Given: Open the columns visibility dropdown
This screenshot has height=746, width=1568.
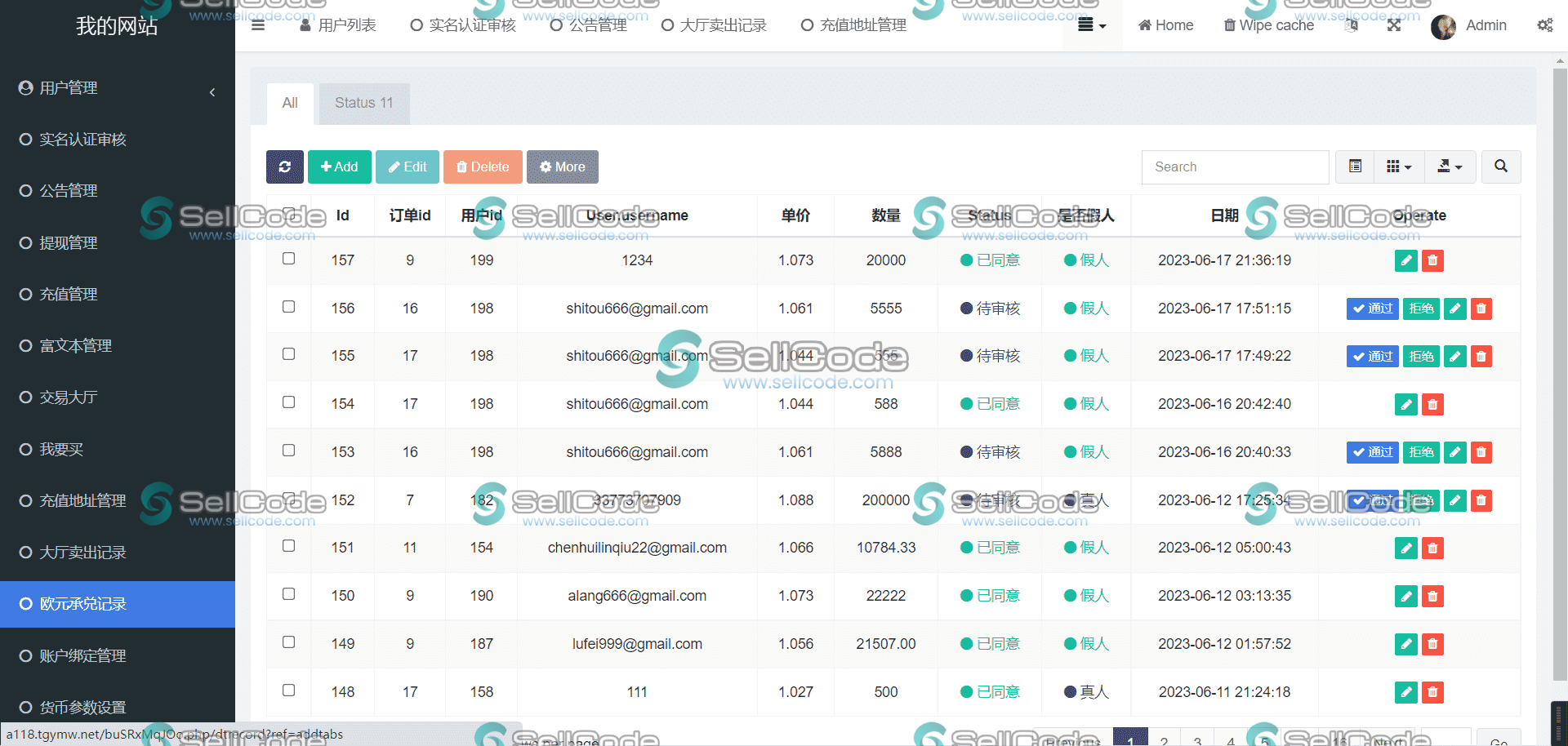Looking at the screenshot, I should point(1398,167).
